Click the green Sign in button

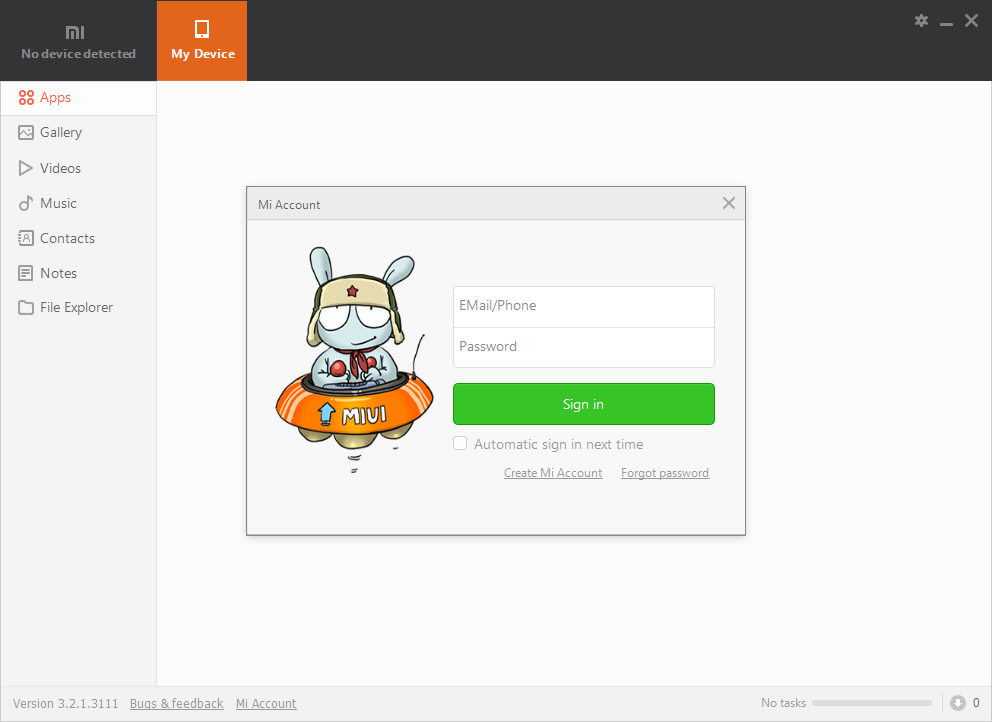pyautogui.click(x=583, y=404)
